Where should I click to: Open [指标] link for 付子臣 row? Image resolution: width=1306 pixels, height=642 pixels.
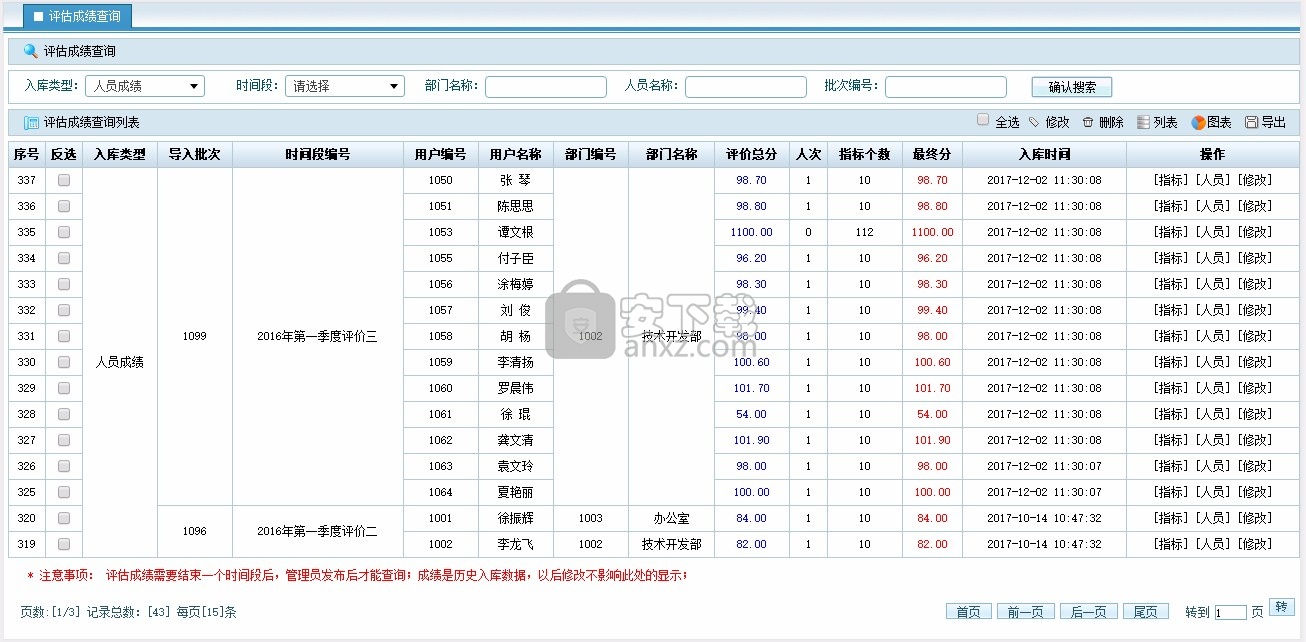click(1171, 258)
